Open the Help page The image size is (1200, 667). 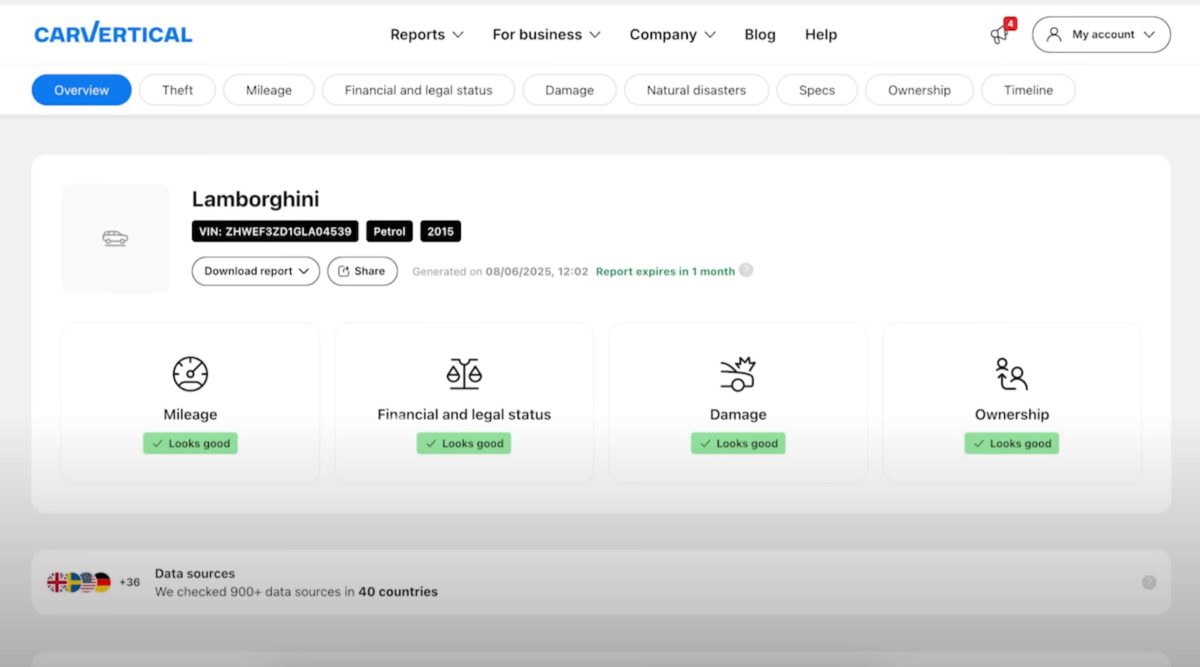[821, 34]
